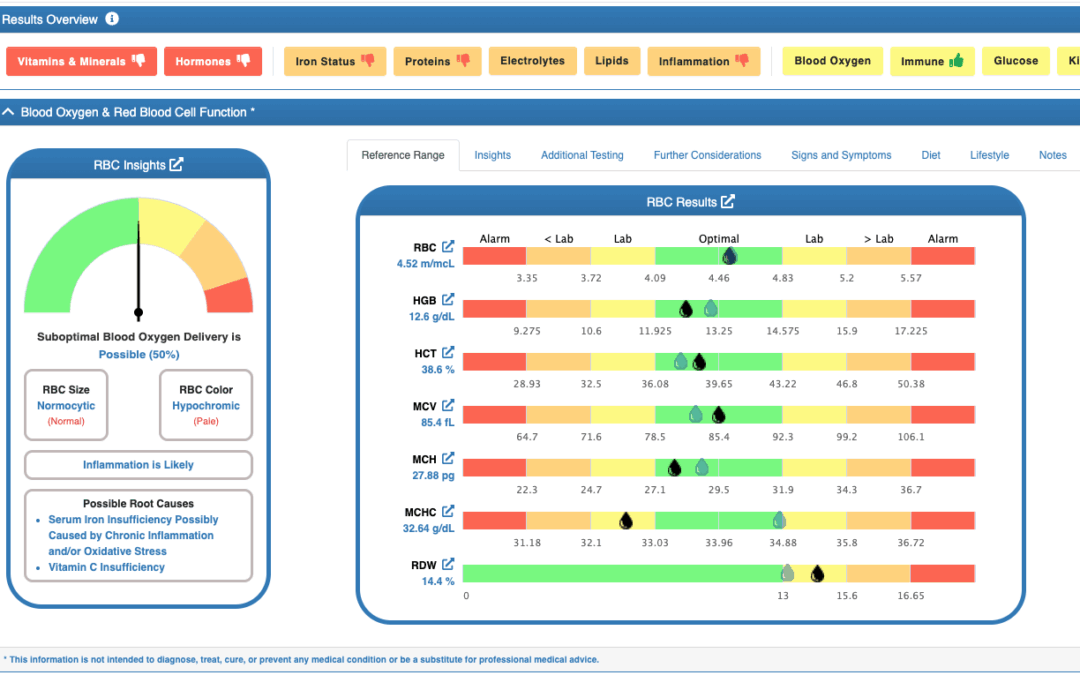
Task: Open the Inflammation is Likely link
Action: tap(138, 465)
